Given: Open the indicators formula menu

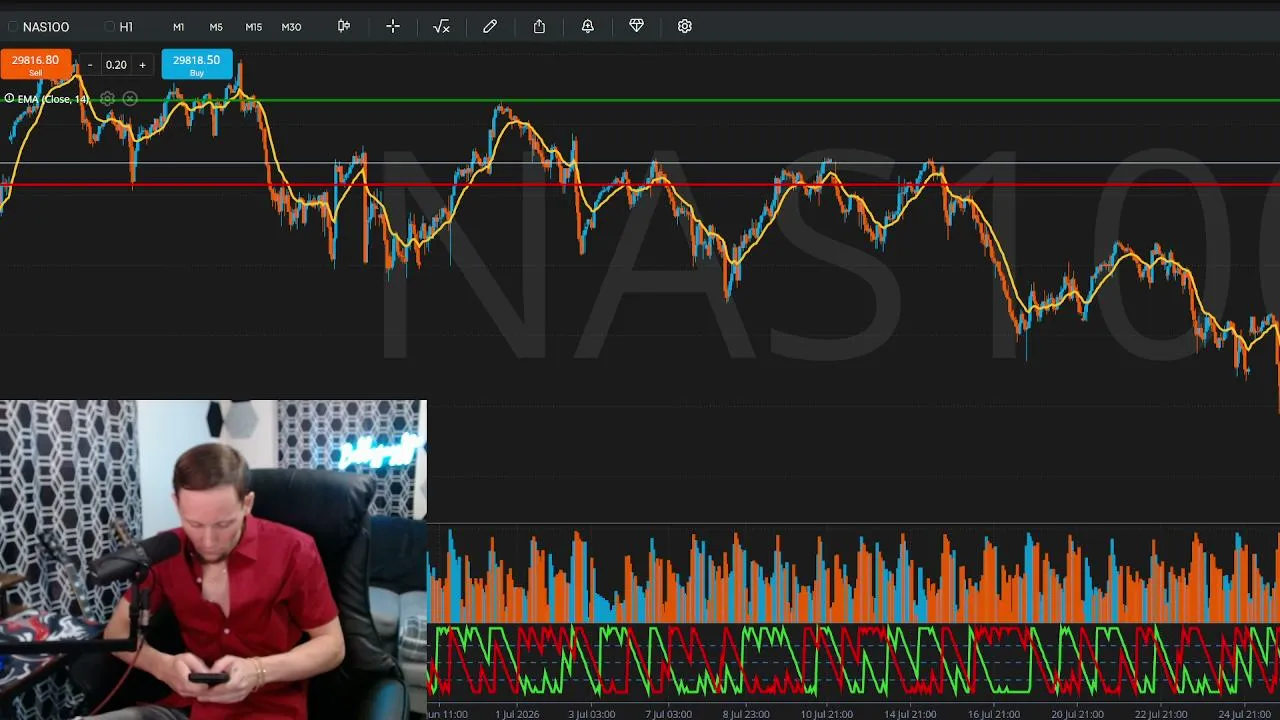Looking at the screenshot, I should tap(441, 26).
